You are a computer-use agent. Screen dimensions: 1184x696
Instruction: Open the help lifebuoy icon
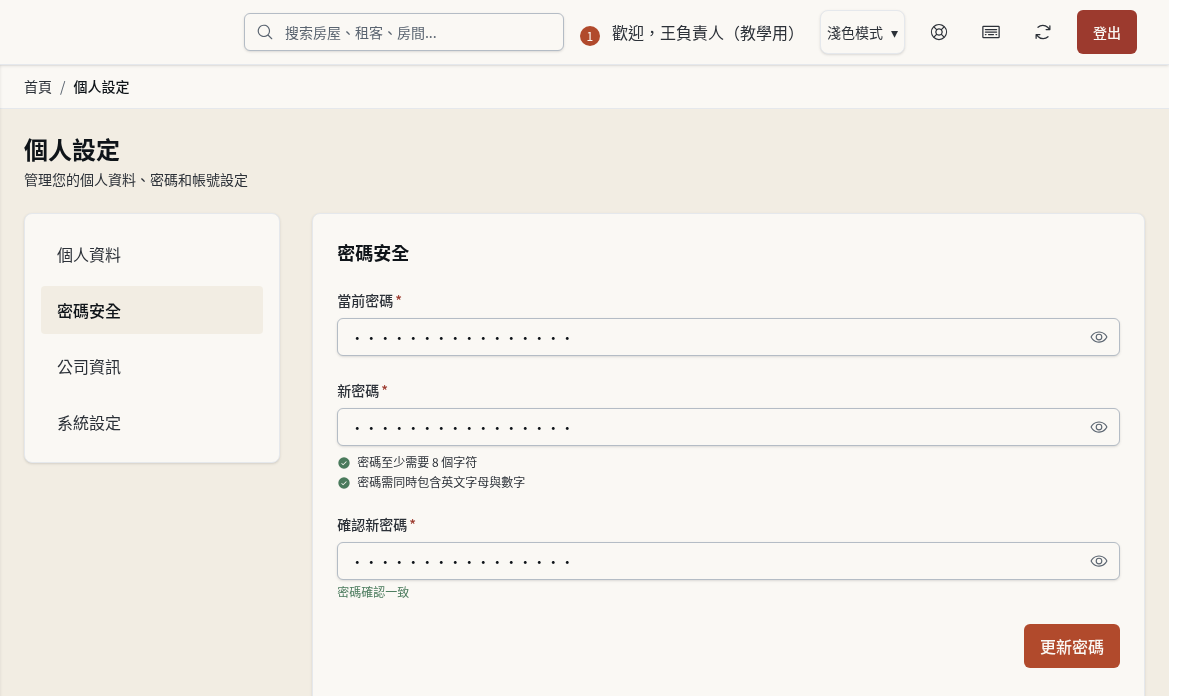(x=939, y=32)
